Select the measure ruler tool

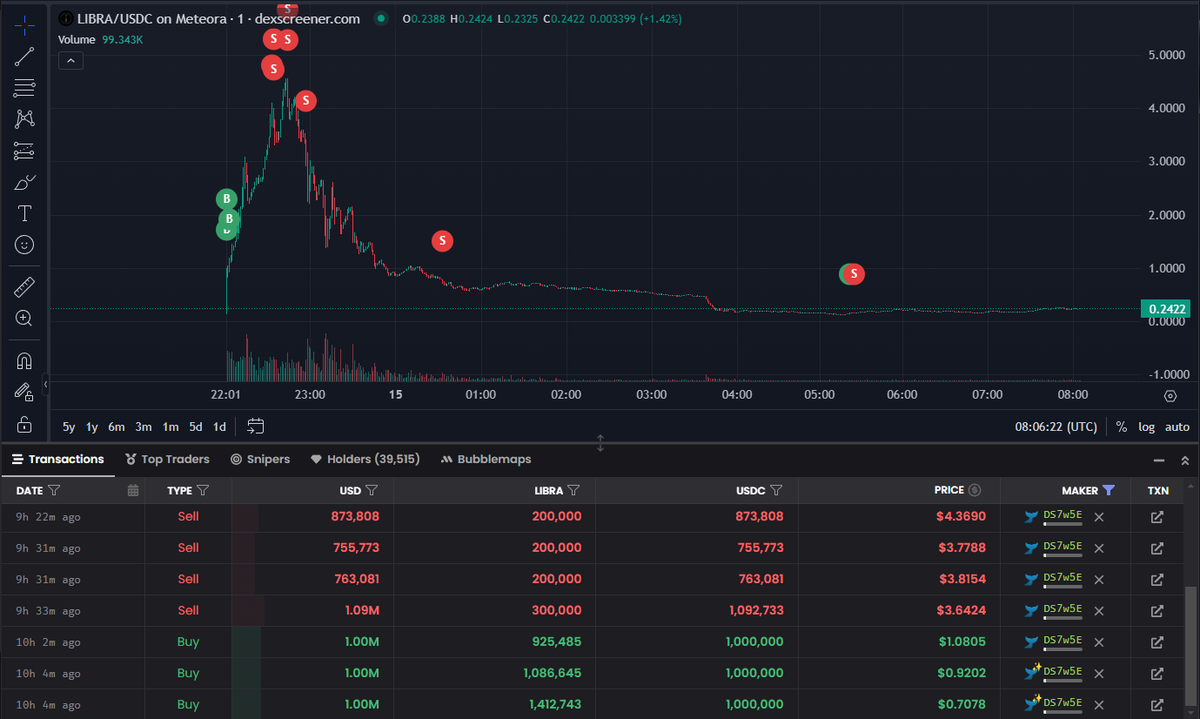pyautogui.click(x=24, y=287)
